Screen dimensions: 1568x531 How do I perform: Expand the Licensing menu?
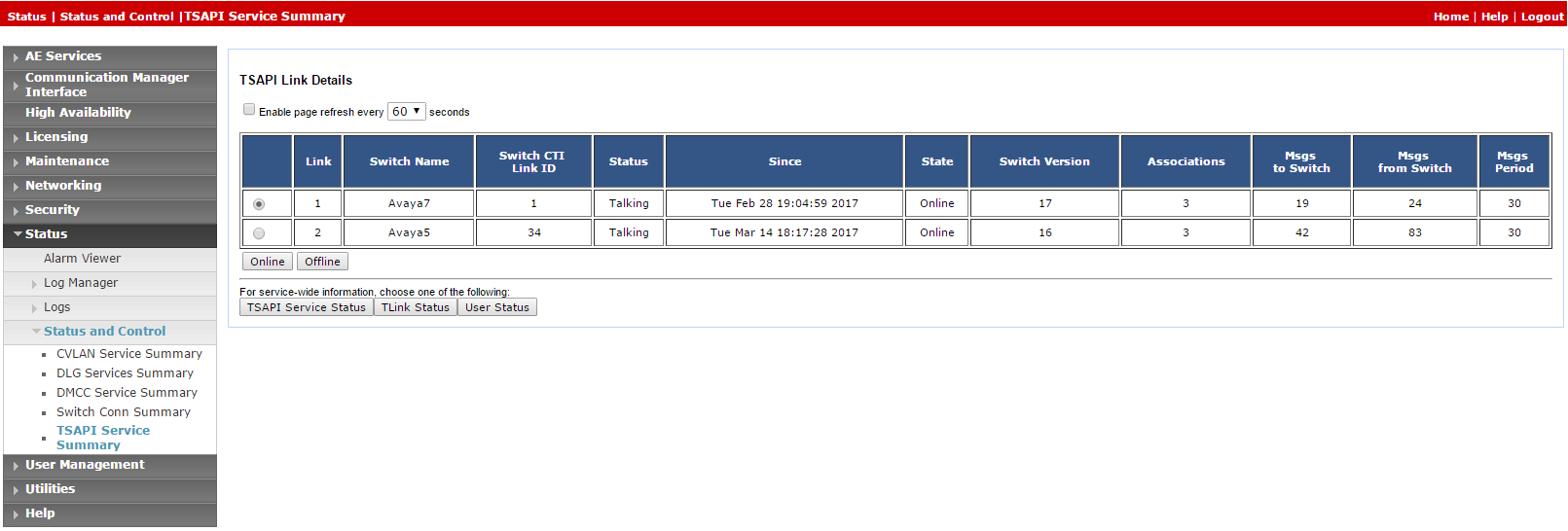pos(110,137)
